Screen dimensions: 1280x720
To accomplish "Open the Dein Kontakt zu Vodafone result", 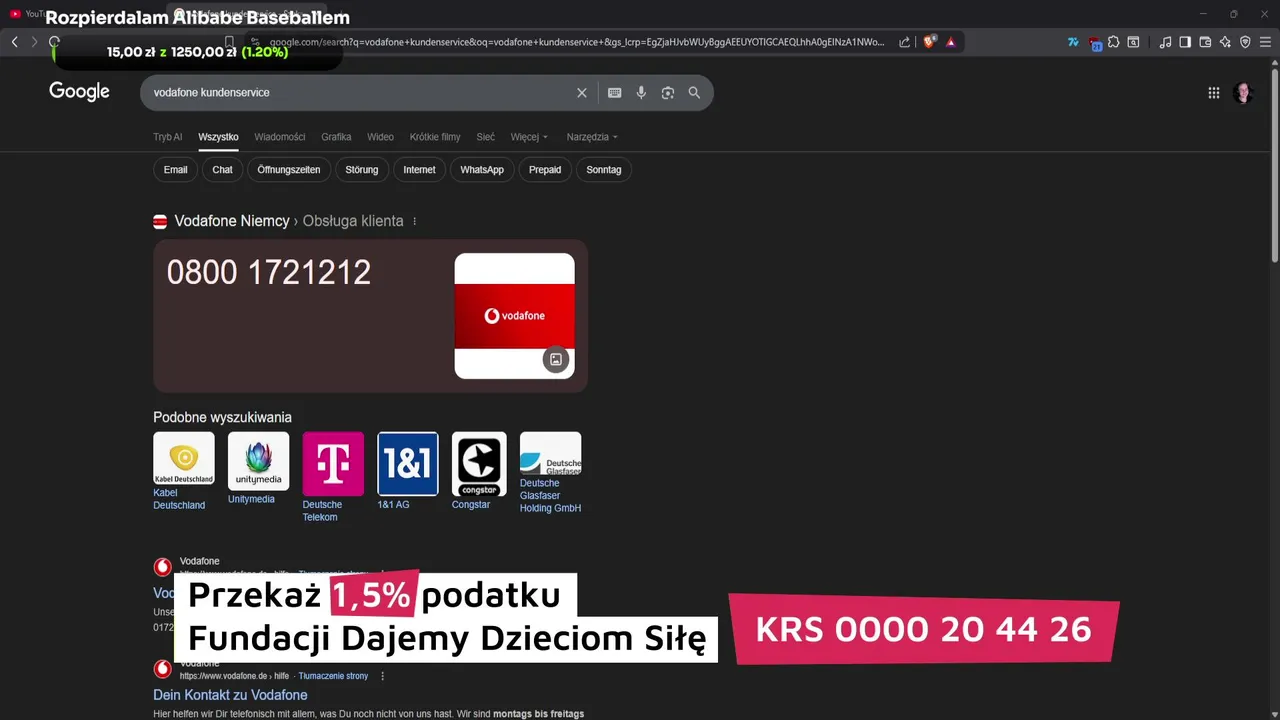I will click(x=230, y=695).
